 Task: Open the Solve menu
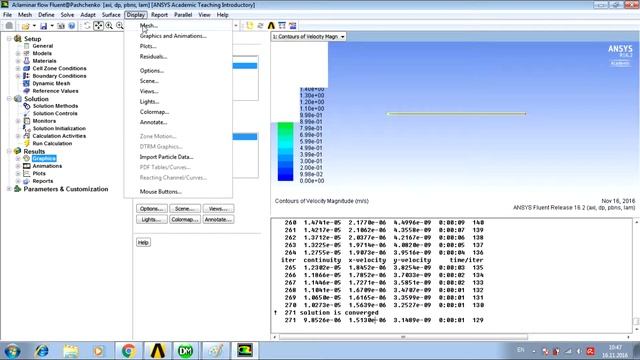point(67,15)
